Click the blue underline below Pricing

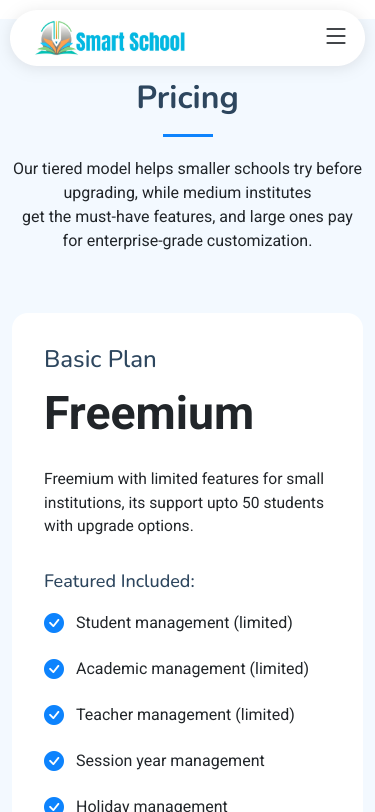click(x=188, y=135)
